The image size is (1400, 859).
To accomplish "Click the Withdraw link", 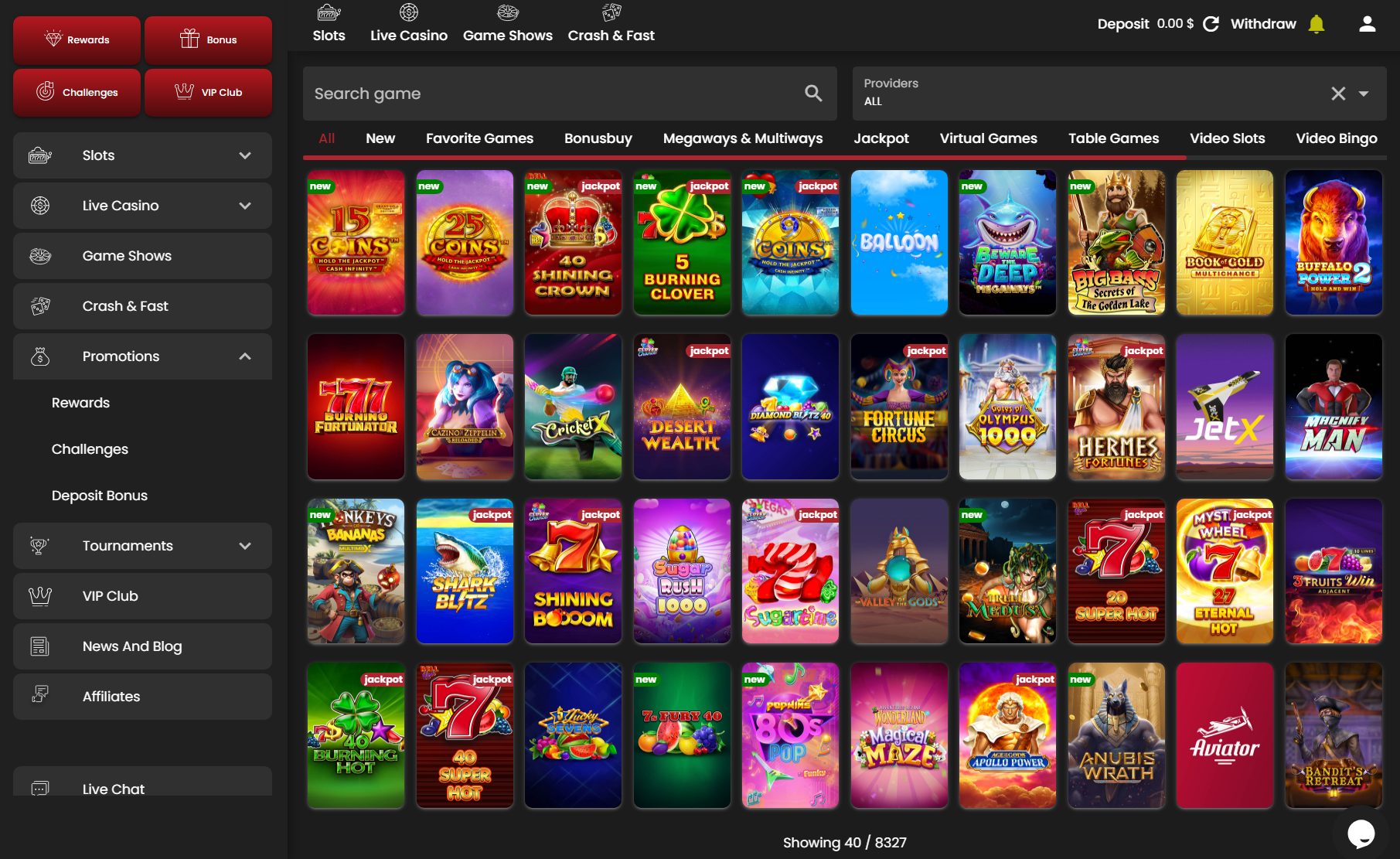I will click(1262, 24).
